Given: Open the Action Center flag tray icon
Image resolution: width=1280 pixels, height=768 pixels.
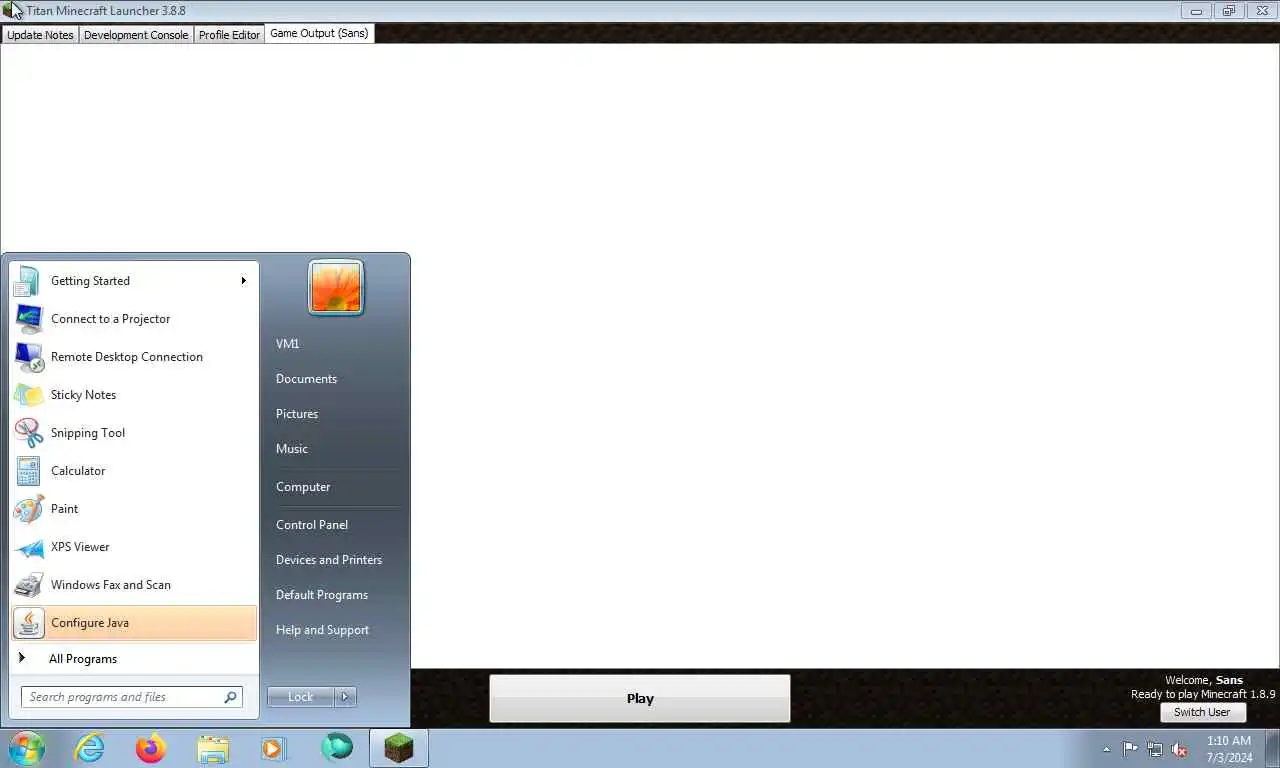Looking at the screenshot, I should (1130, 749).
